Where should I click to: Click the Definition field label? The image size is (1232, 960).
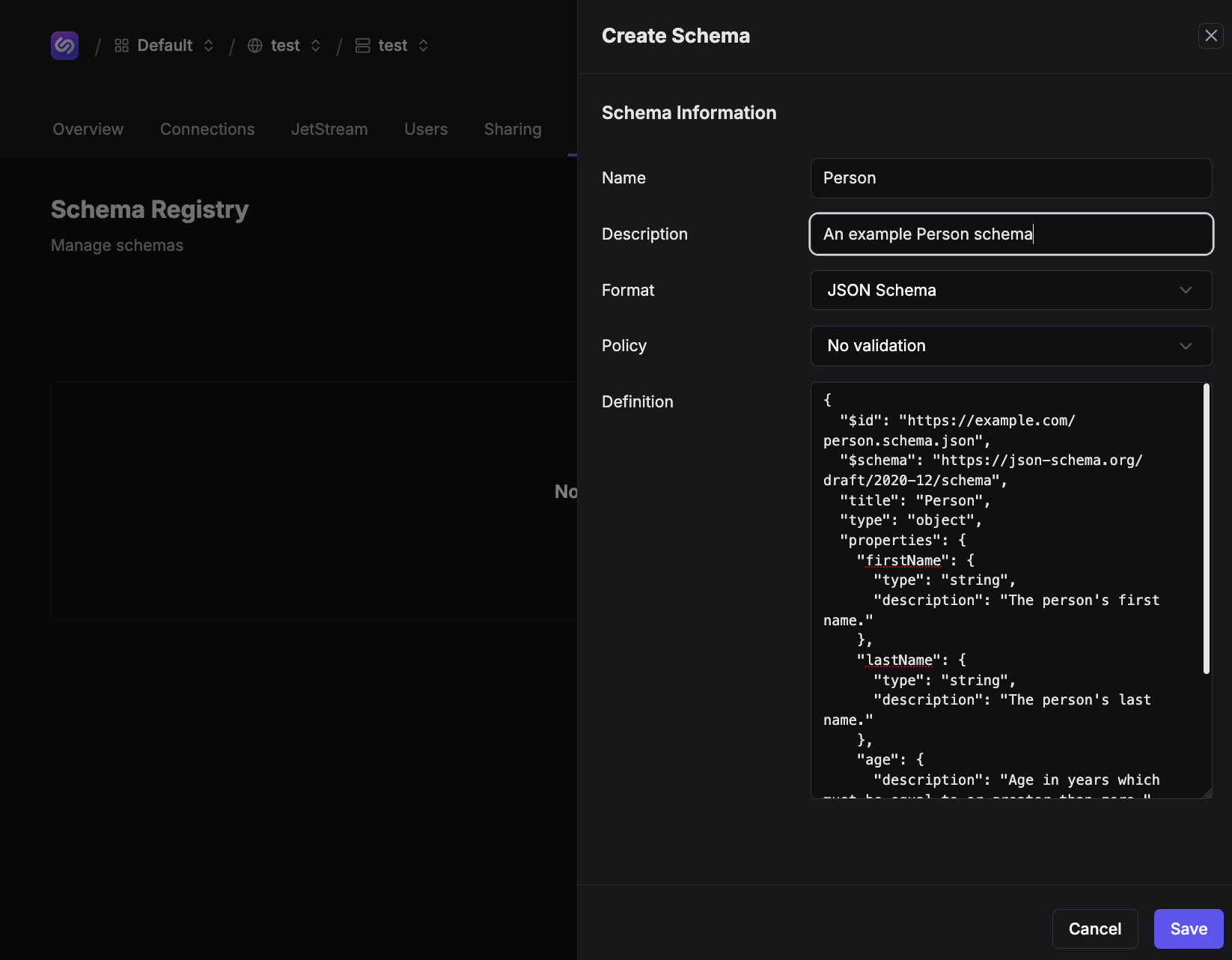click(638, 402)
